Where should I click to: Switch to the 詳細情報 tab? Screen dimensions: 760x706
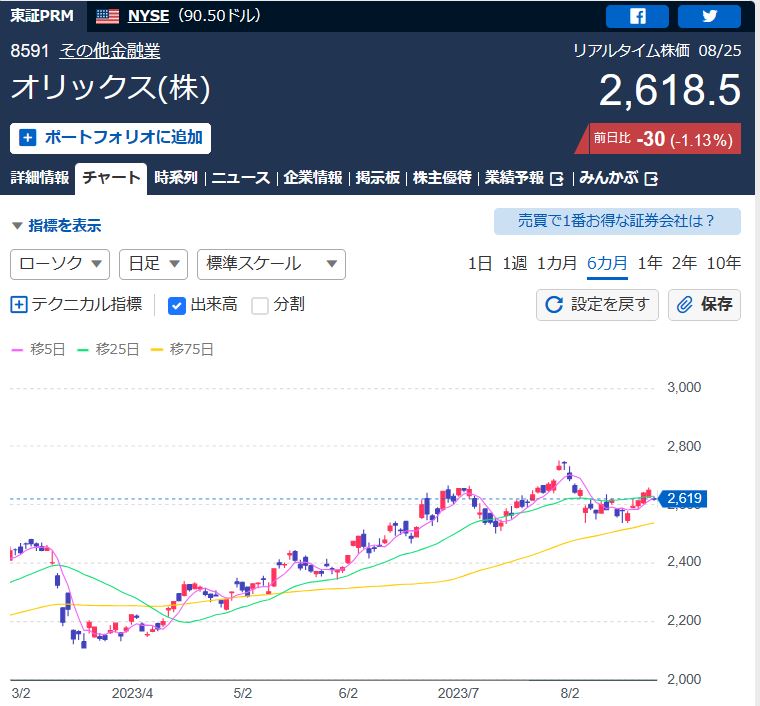point(40,178)
